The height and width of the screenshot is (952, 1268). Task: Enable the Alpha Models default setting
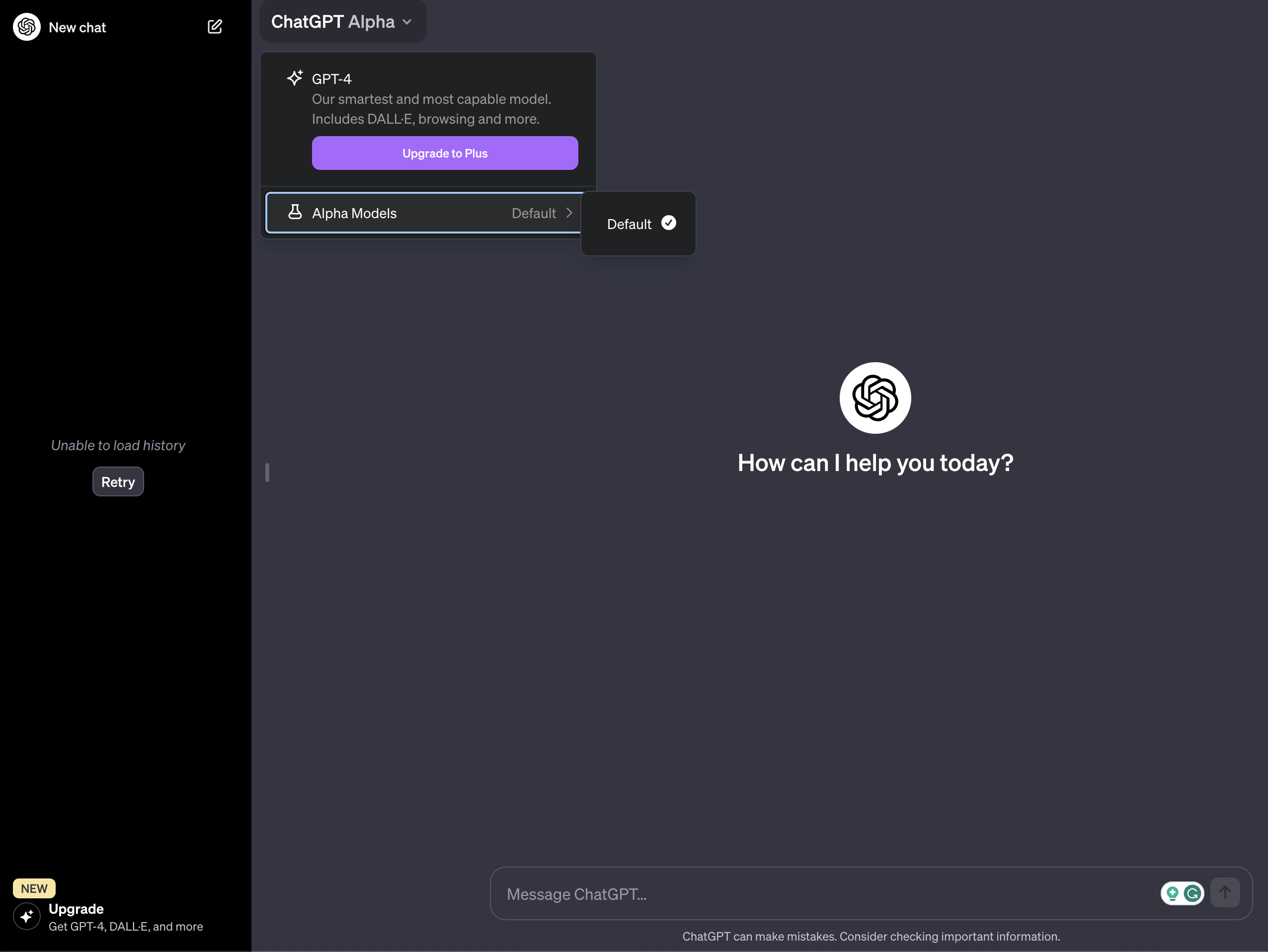[x=637, y=222]
